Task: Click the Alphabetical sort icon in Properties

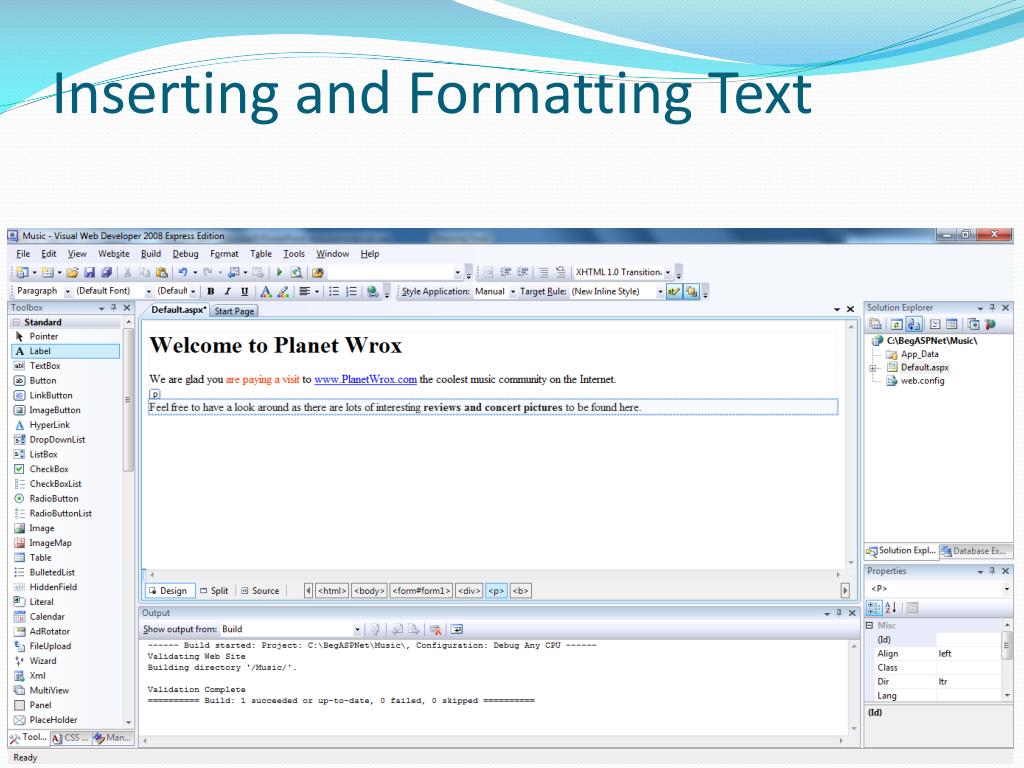Action: pos(890,608)
